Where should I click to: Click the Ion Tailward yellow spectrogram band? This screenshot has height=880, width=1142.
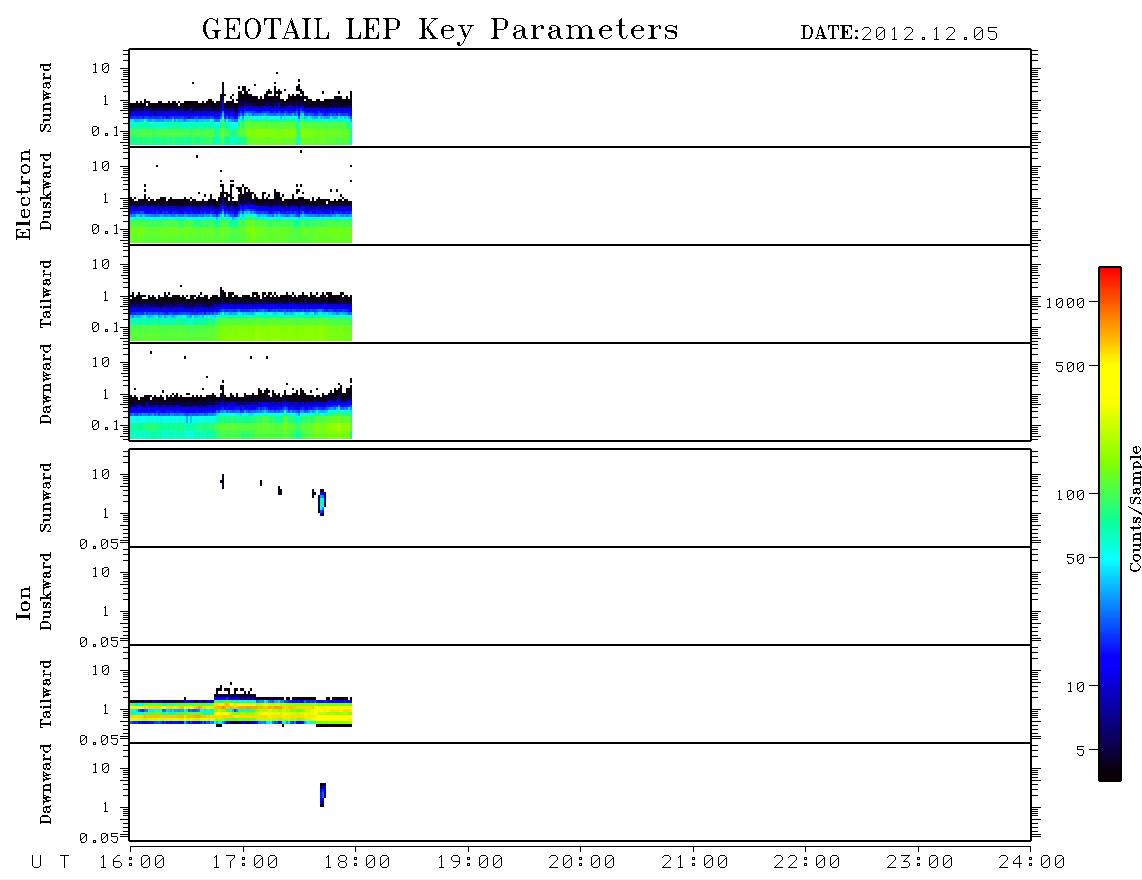[240, 711]
